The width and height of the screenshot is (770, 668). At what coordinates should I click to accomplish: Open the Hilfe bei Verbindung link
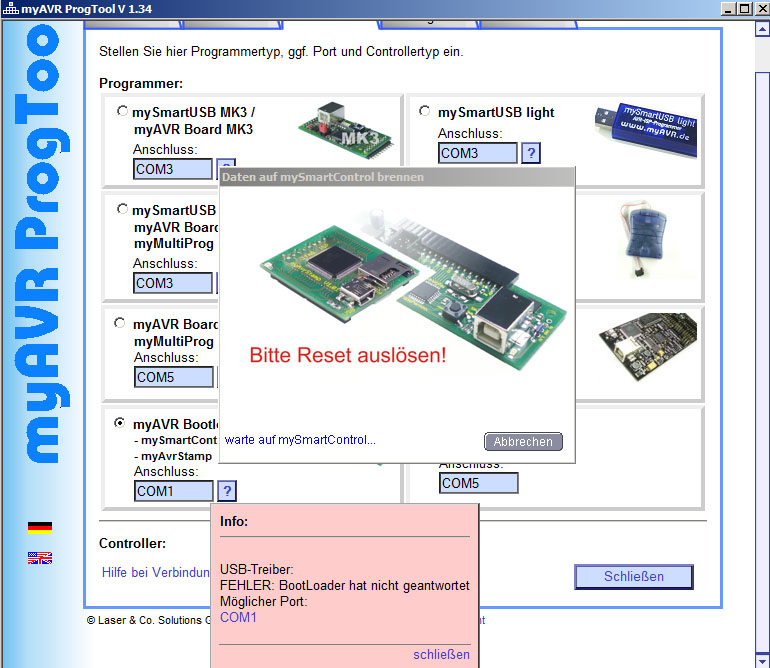coord(156,572)
